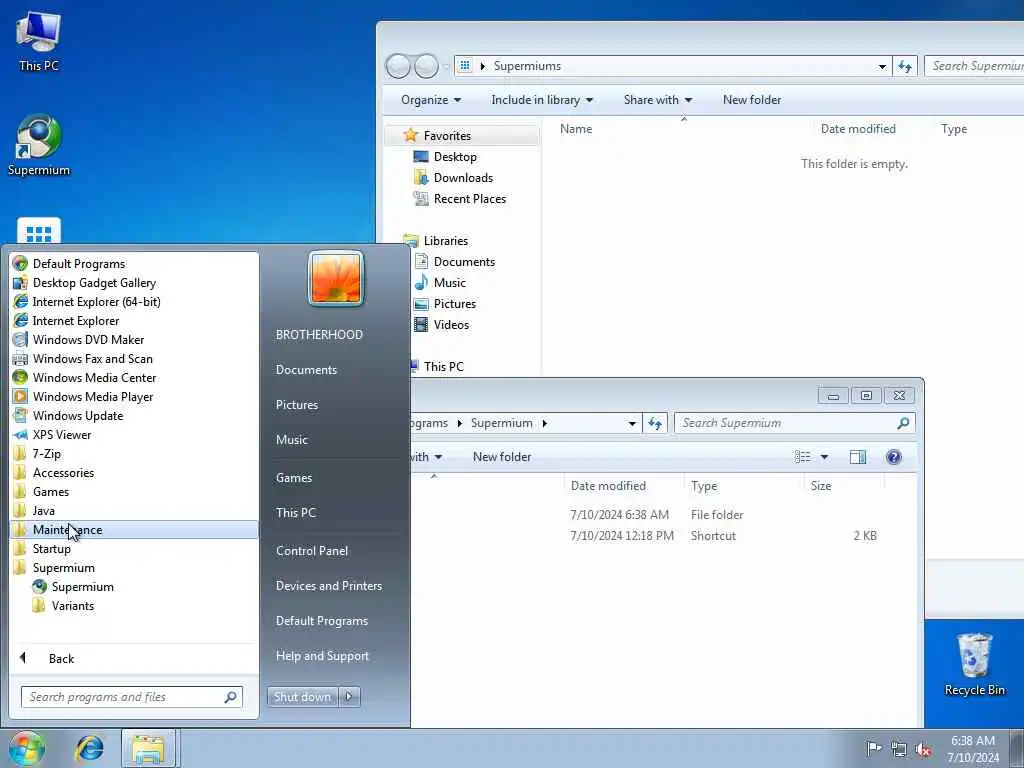Select Downloads in Favorites navigation pane
1024x768 pixels.
click(463, 178)
